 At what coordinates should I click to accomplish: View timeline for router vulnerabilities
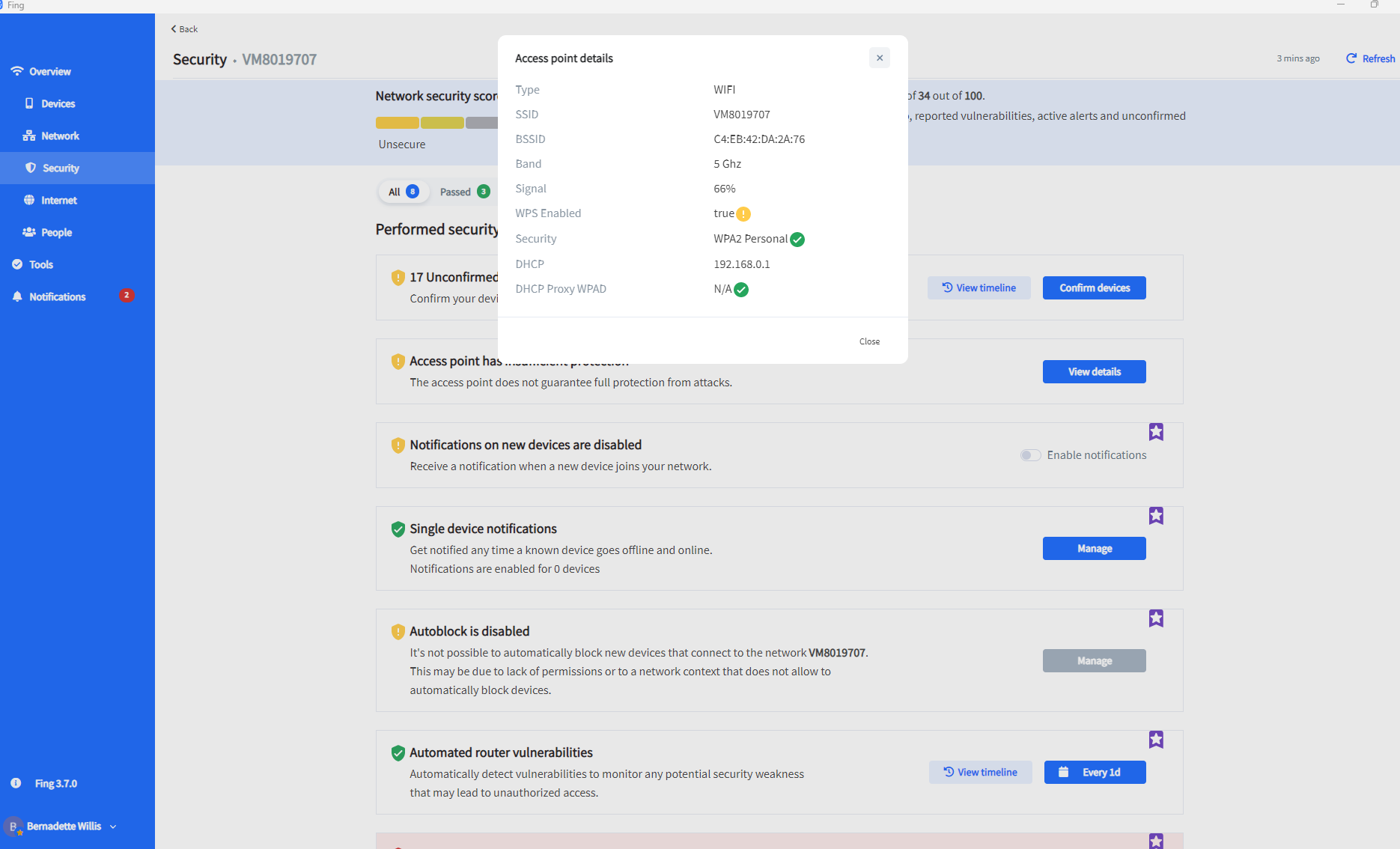coord(981,773)
